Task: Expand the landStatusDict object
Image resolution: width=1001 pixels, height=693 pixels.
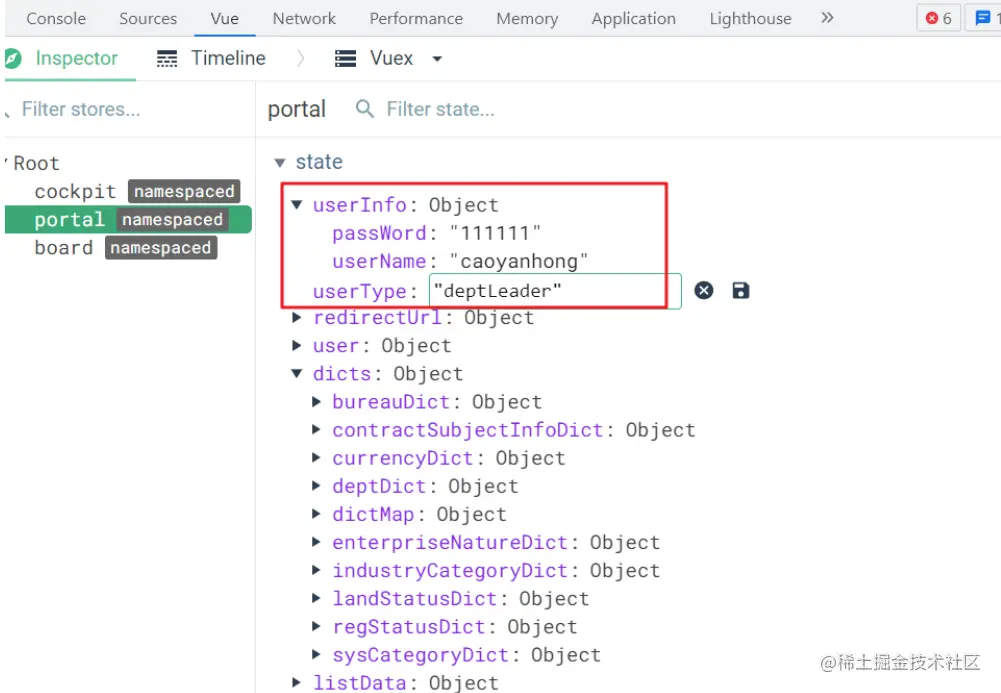Action: (316, 598)
